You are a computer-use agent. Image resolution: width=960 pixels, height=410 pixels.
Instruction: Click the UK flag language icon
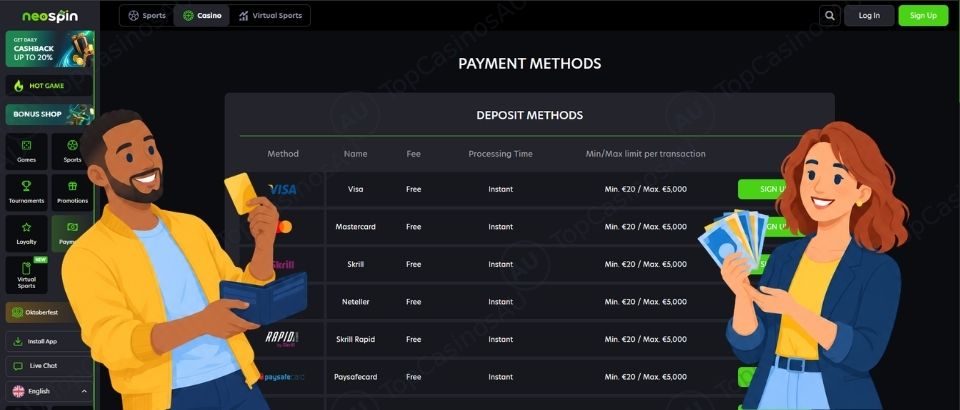pyautogui.click(x=18, y=391)
